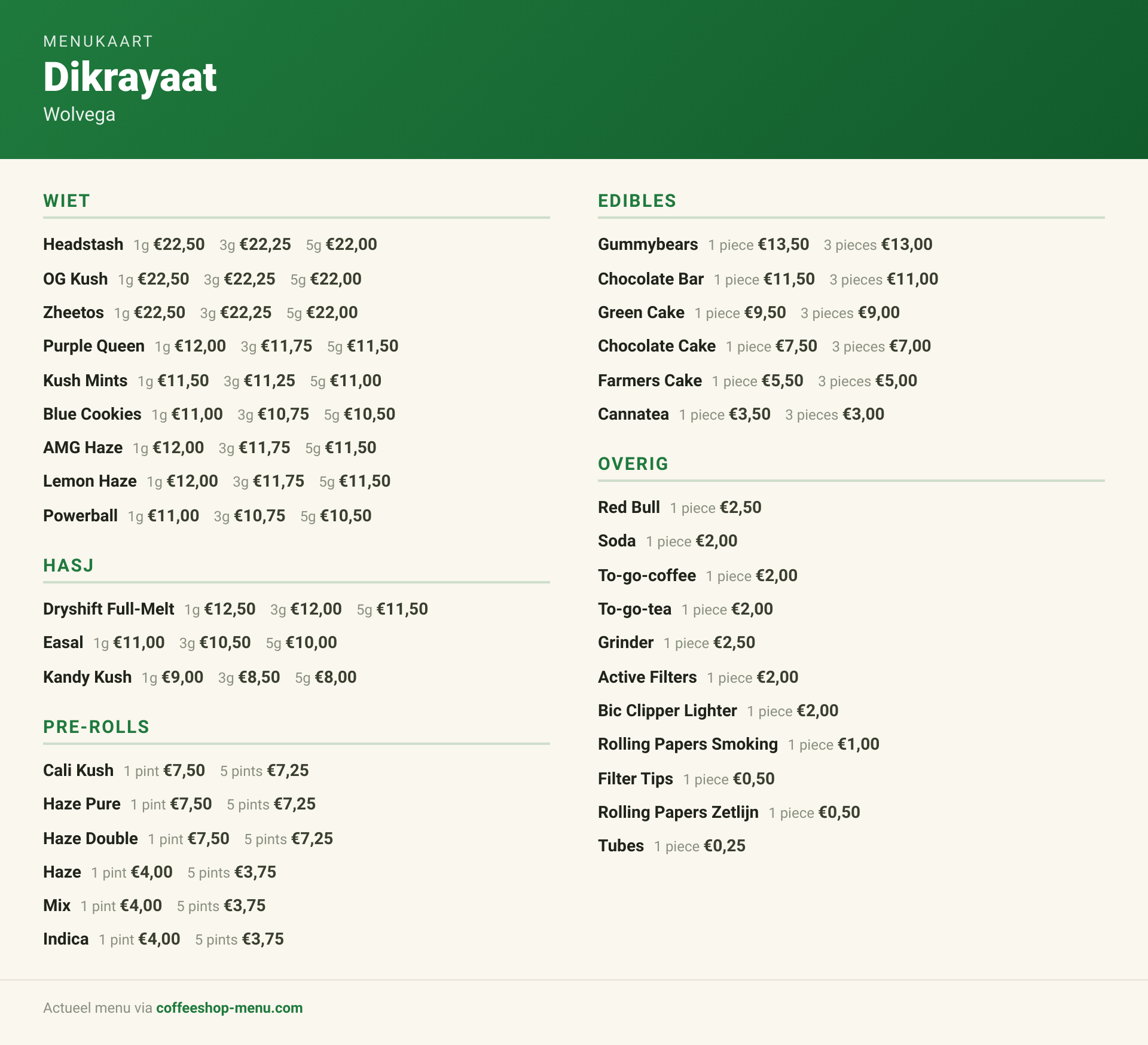The height and width of the screenshot is (1045, 1148).
Task: Click the Soda item name
Action: point(616,541)
